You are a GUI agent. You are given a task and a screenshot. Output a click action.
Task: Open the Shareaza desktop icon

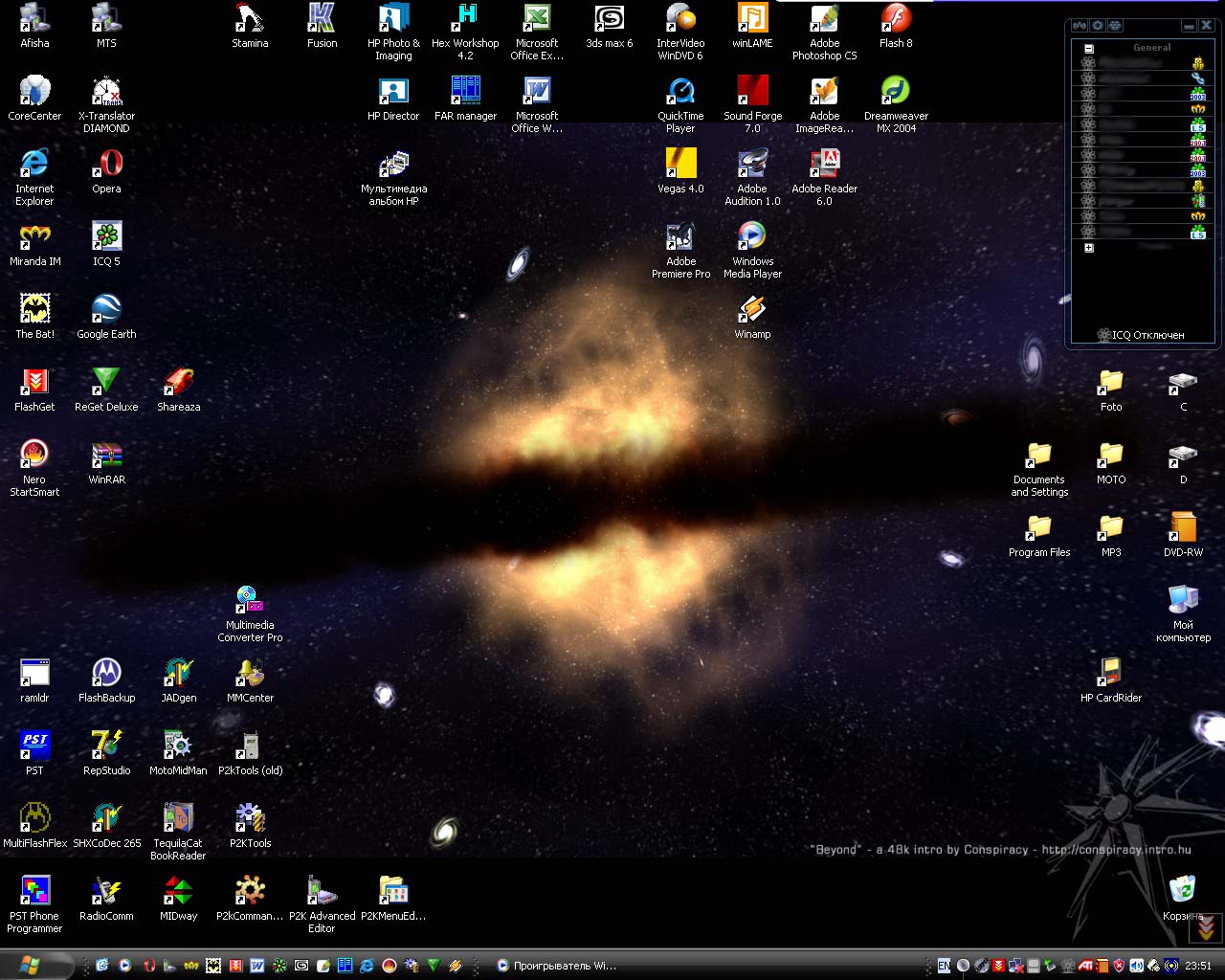tap(178, 390)
